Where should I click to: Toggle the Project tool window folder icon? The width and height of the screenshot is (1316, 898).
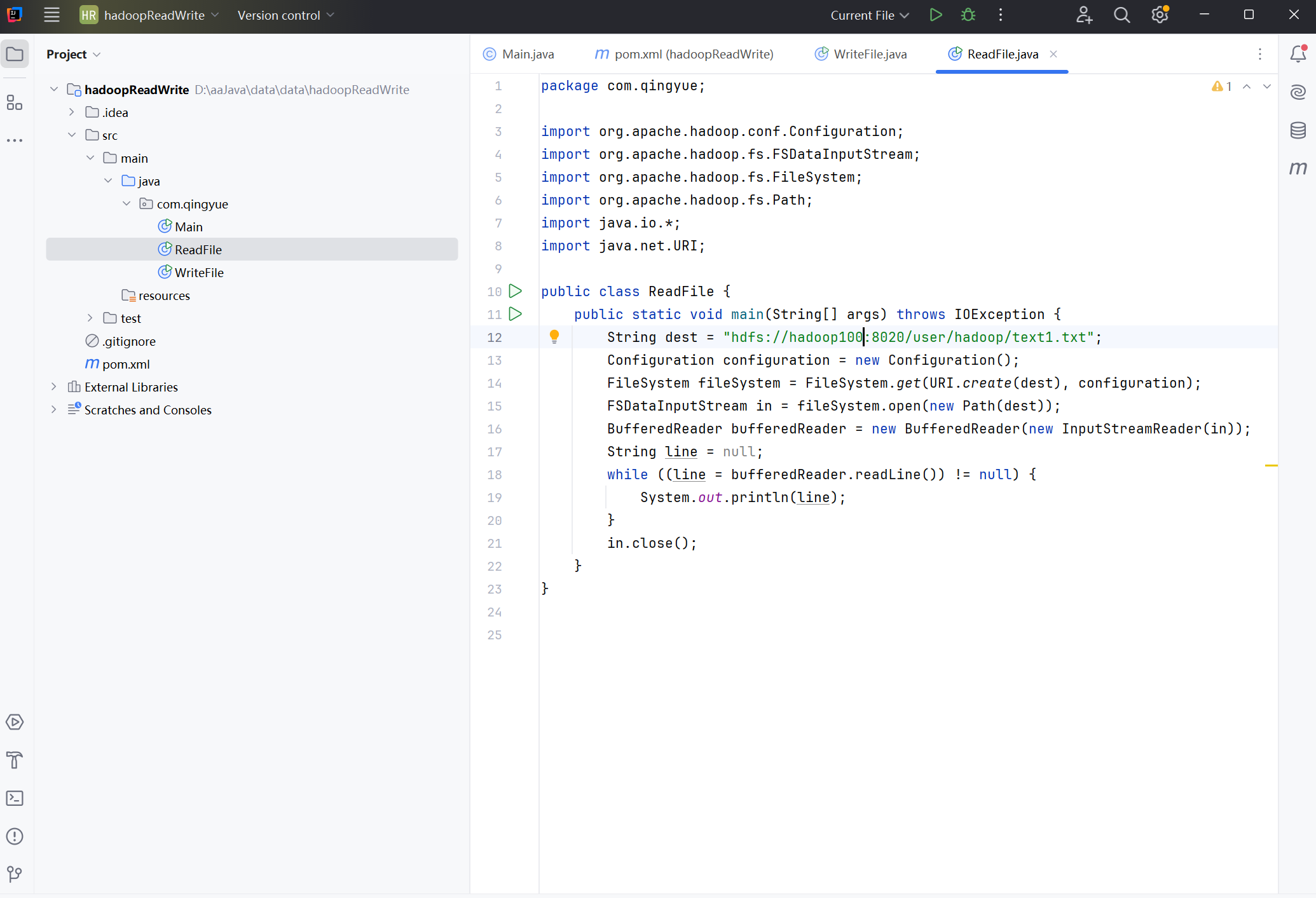(15, 54)
